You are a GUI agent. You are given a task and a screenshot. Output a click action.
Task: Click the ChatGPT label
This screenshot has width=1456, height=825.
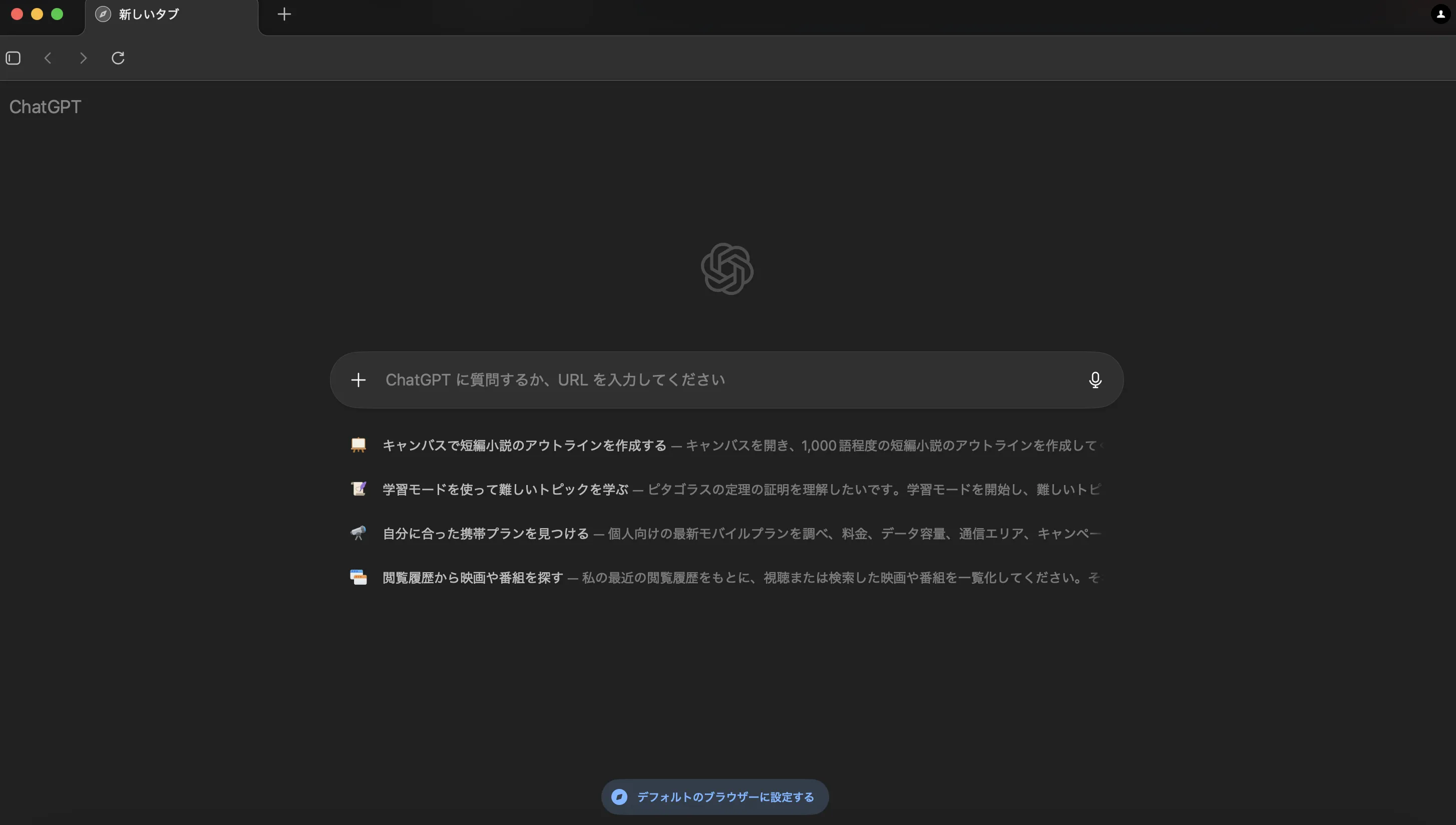click(45, 107)
